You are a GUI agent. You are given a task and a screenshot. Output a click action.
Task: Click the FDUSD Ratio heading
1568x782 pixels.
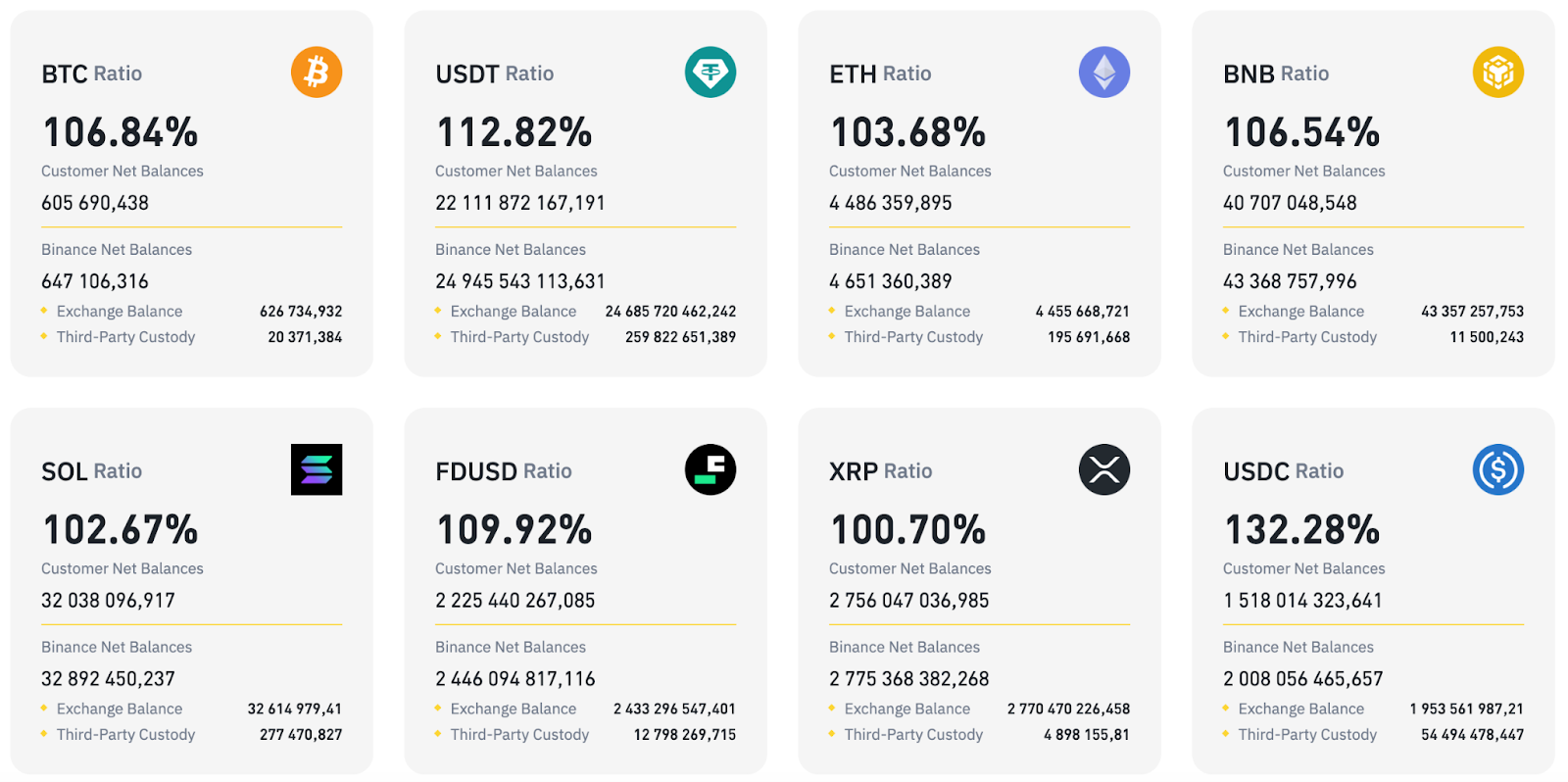tap(504, 471)
